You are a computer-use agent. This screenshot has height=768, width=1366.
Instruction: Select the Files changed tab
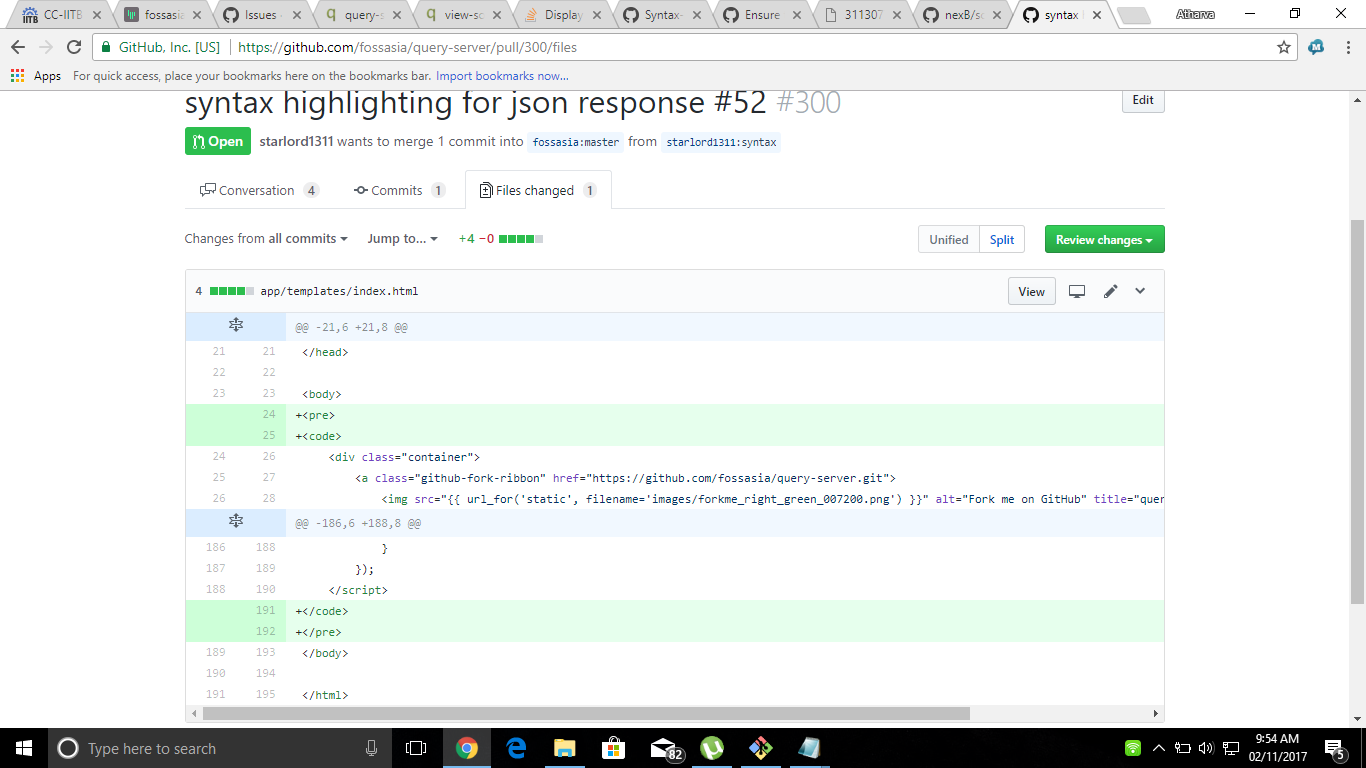click(538, 190)
